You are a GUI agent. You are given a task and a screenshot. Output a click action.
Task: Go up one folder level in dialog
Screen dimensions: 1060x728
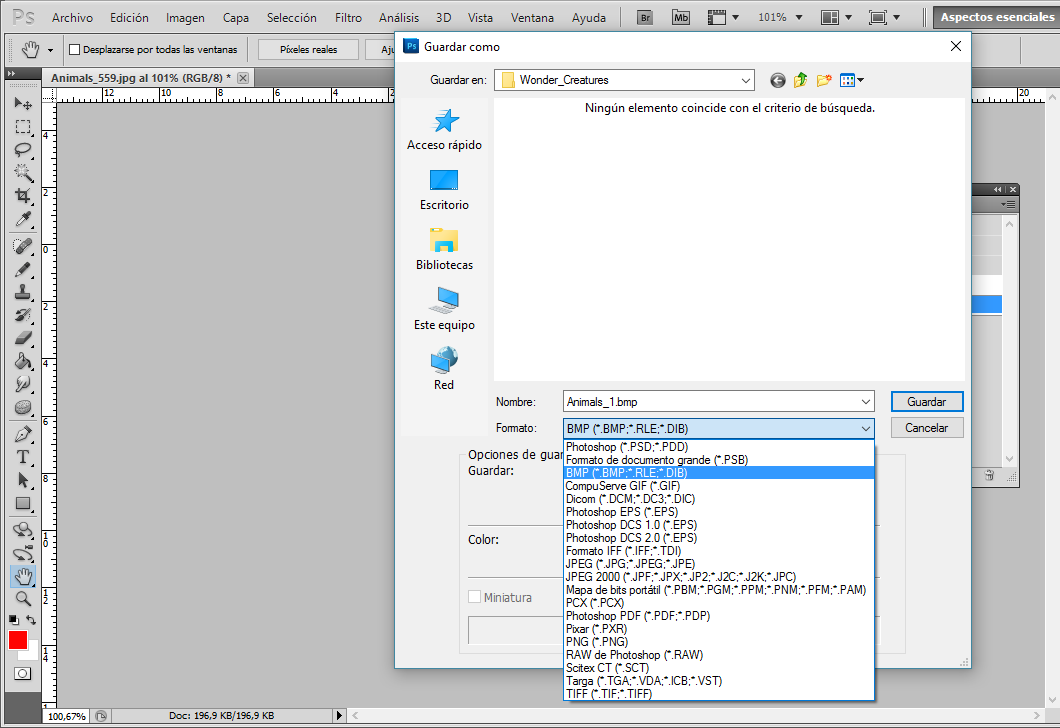coord(800,80)
